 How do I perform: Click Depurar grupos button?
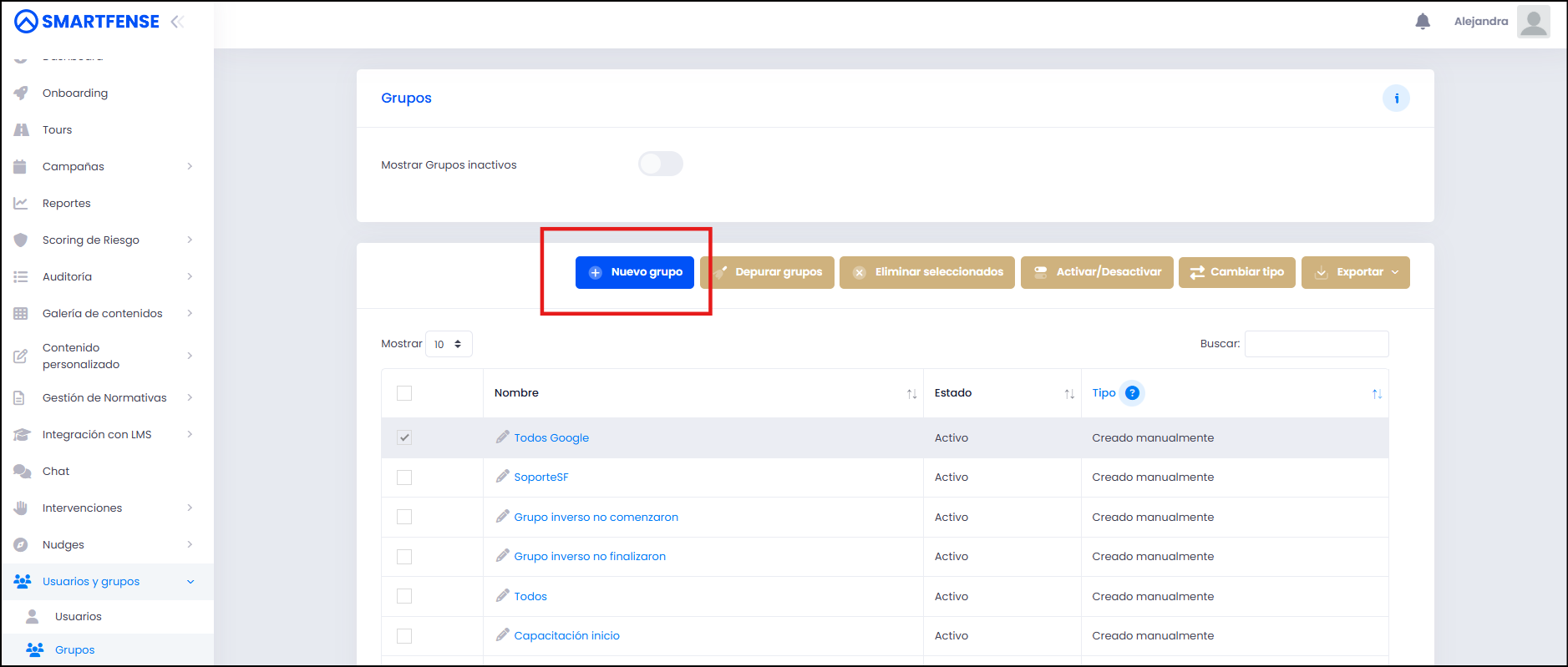point(767,272)
